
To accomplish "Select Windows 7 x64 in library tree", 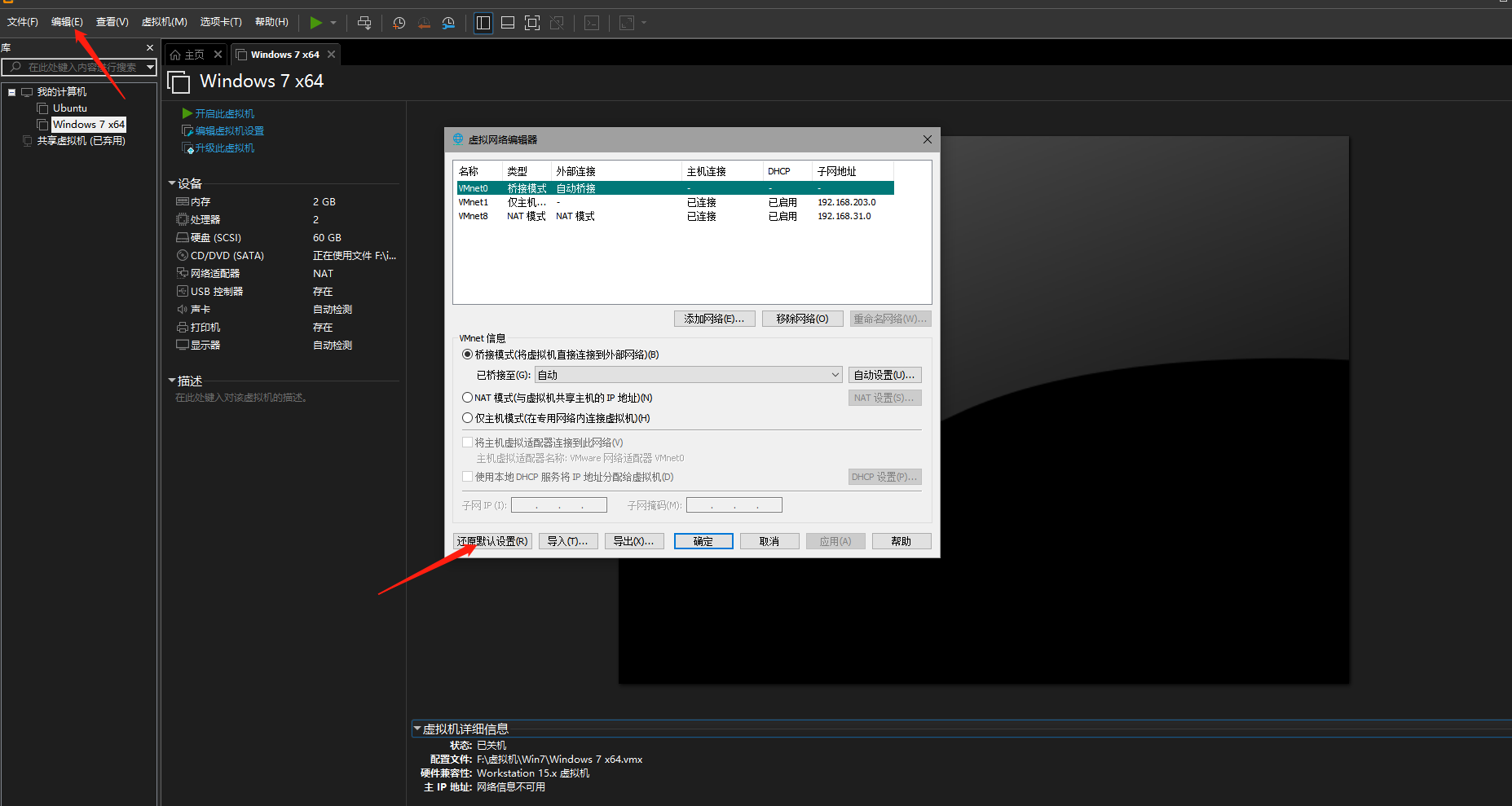I will coord(89,125).
